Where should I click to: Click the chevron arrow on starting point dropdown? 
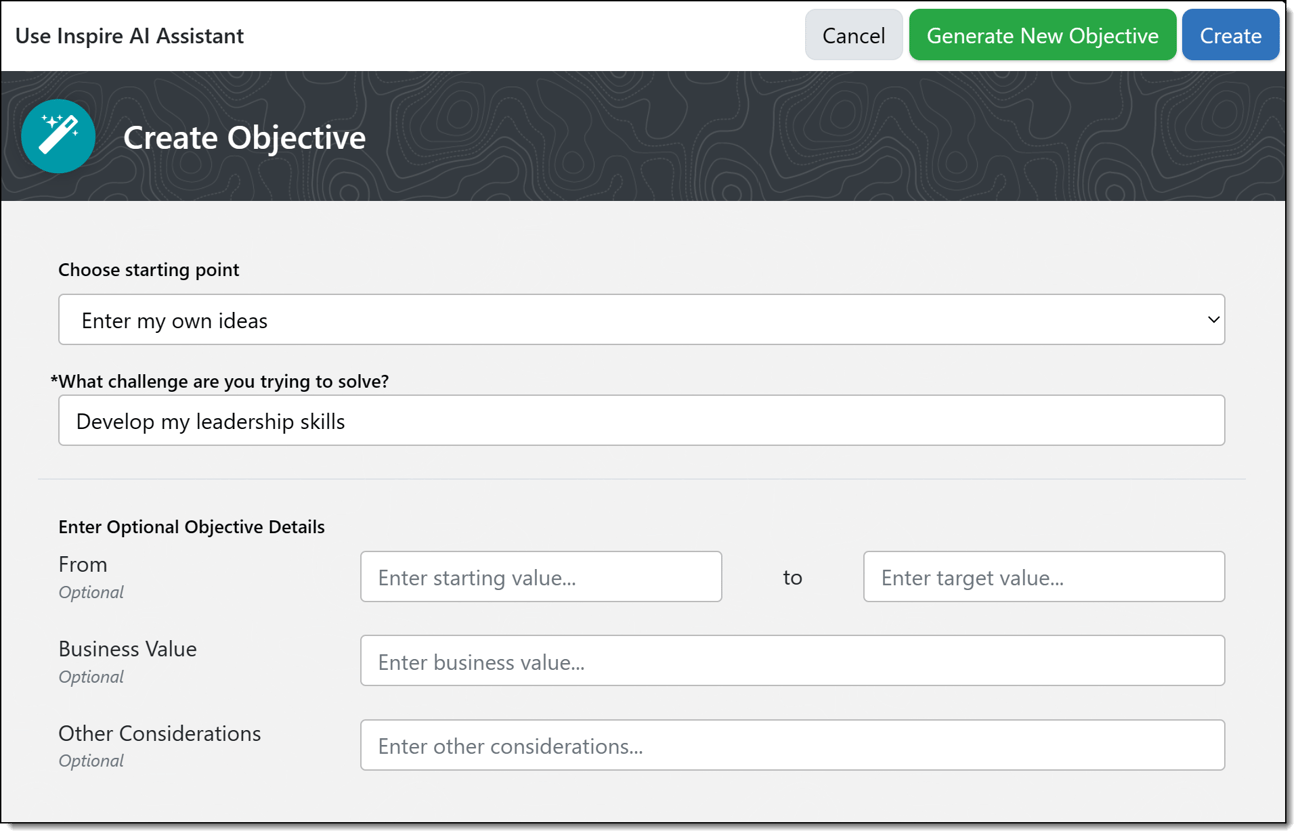pos(1212,320)
